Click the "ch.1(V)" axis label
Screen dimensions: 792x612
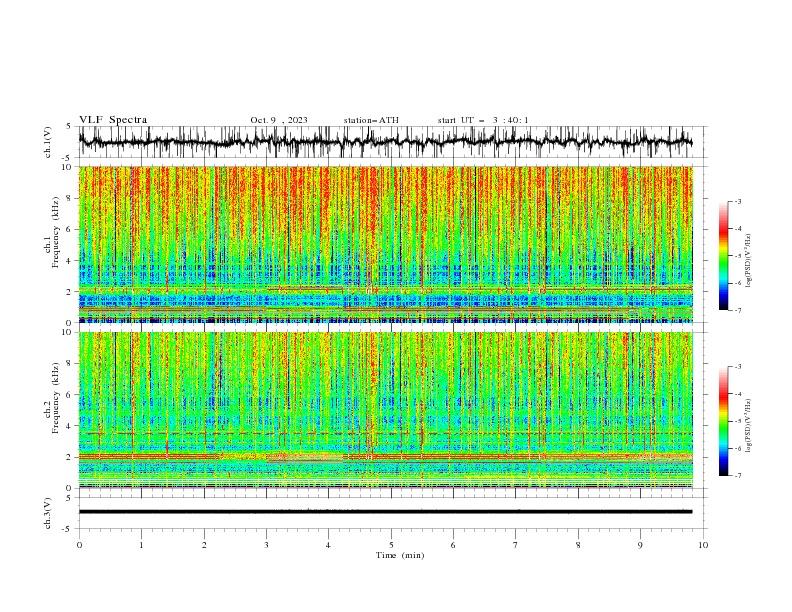point(48,142)
